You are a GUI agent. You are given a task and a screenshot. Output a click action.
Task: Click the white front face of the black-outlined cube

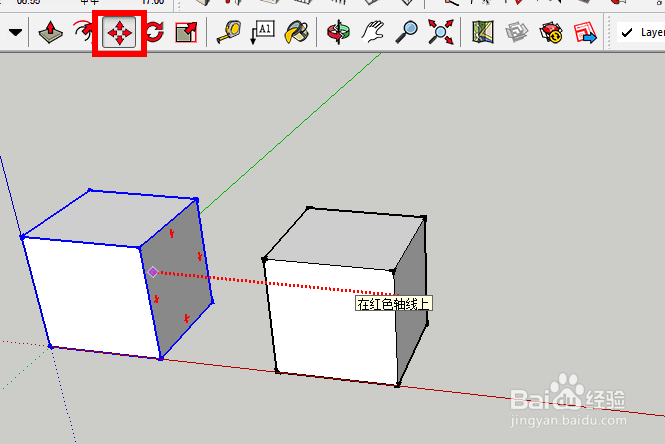333,322
